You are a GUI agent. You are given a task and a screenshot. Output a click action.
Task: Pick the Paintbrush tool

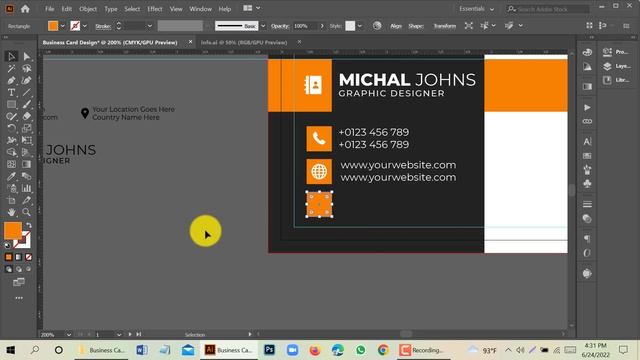click(x=27, y=104)
